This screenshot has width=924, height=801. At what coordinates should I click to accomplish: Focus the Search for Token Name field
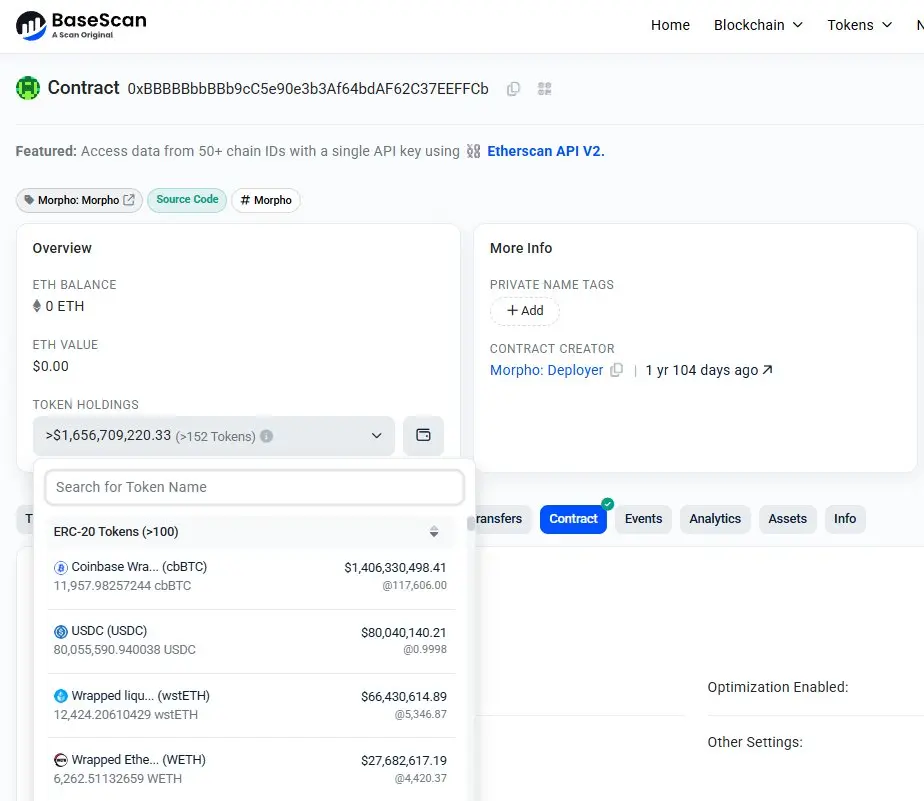255,487
